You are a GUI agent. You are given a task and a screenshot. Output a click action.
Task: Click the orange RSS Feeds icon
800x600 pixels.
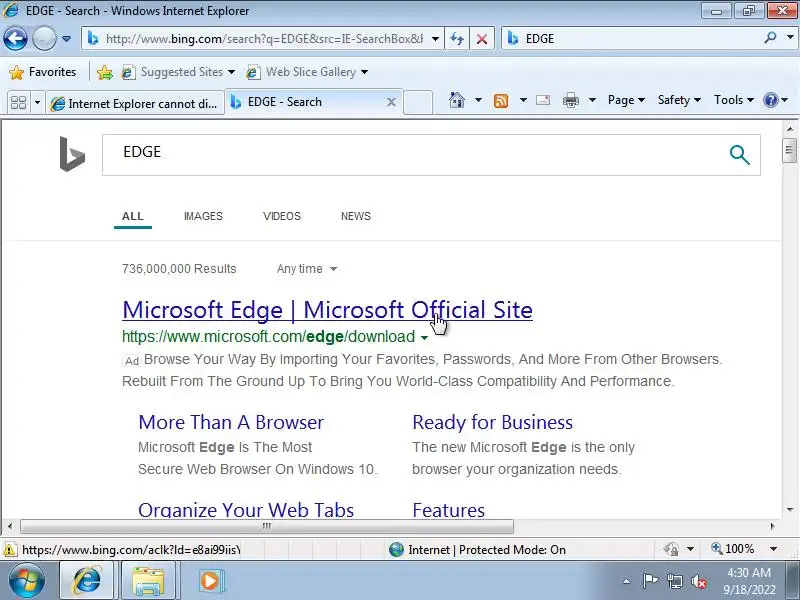click(501, 101)
